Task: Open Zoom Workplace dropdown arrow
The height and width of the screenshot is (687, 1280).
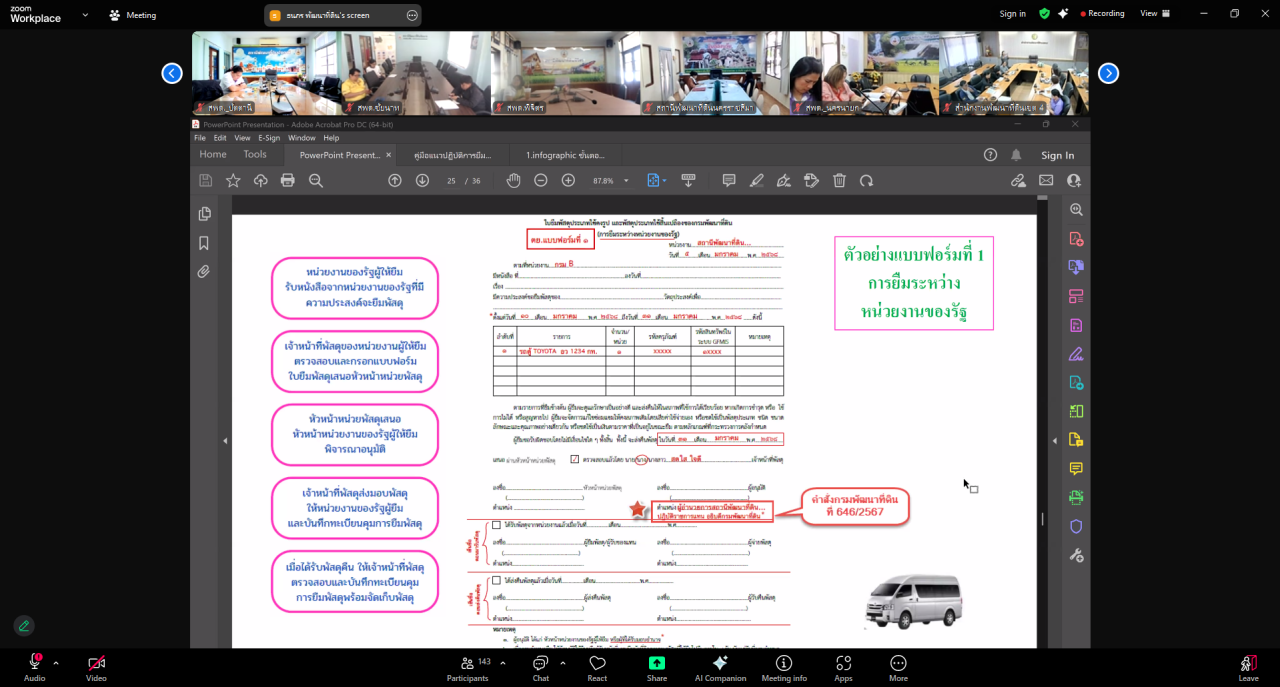Action: pos(85,15)
